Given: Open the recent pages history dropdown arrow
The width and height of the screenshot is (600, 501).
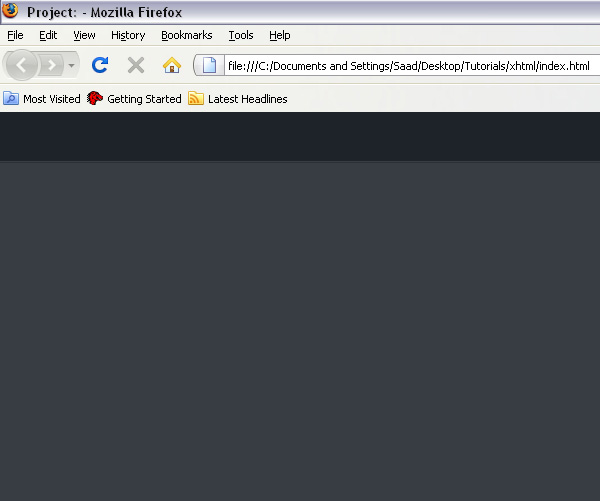Looking at the screenshot, I should (x=72, y=65).
